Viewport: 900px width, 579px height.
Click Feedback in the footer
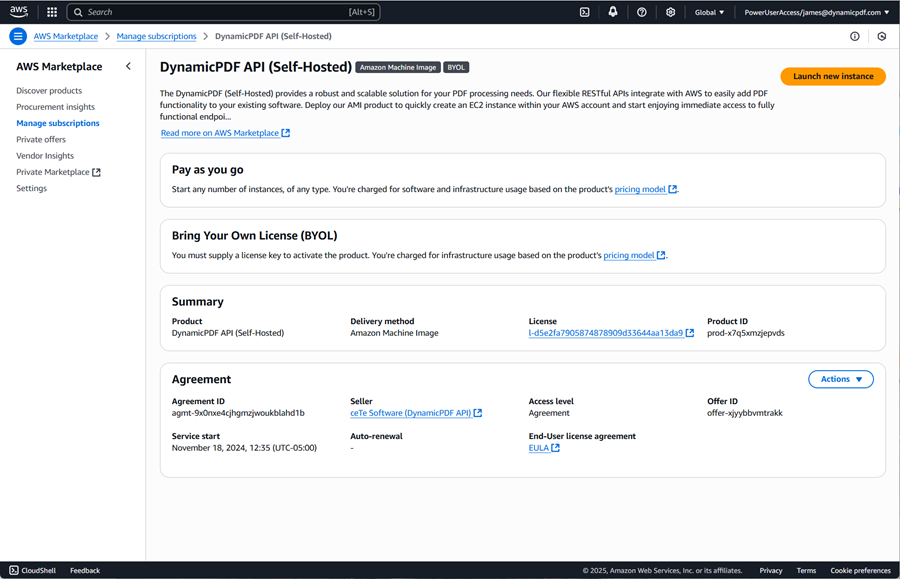coord(85,570)
